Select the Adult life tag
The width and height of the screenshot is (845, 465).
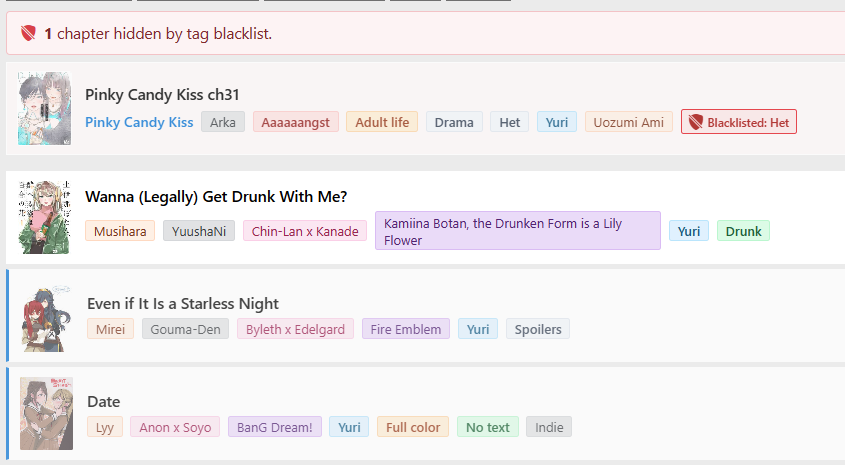pyautogui.click(x=382, y=122)
